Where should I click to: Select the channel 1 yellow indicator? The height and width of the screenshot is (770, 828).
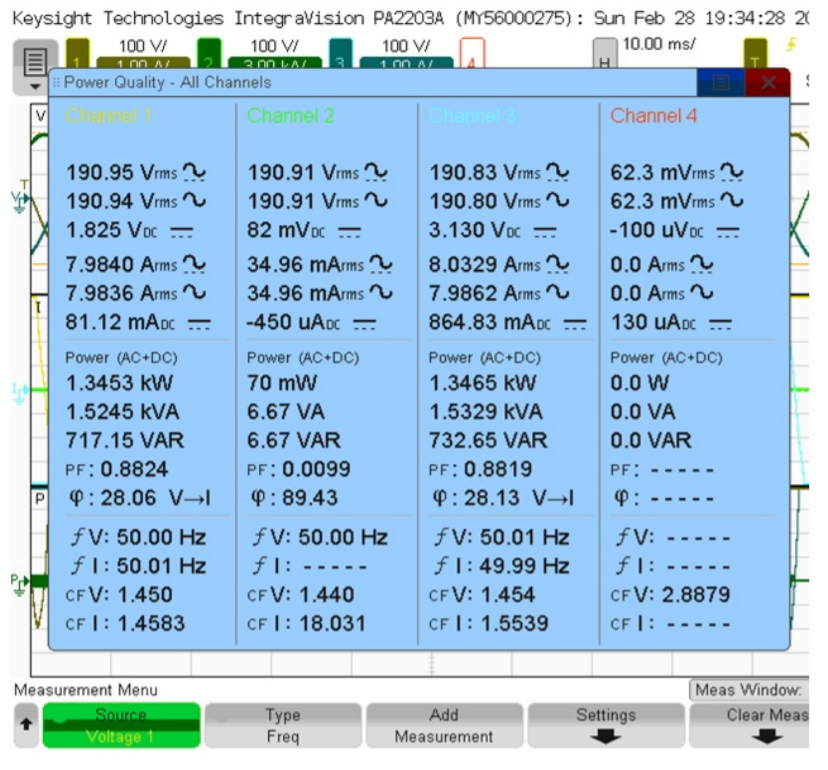[78, 52]
